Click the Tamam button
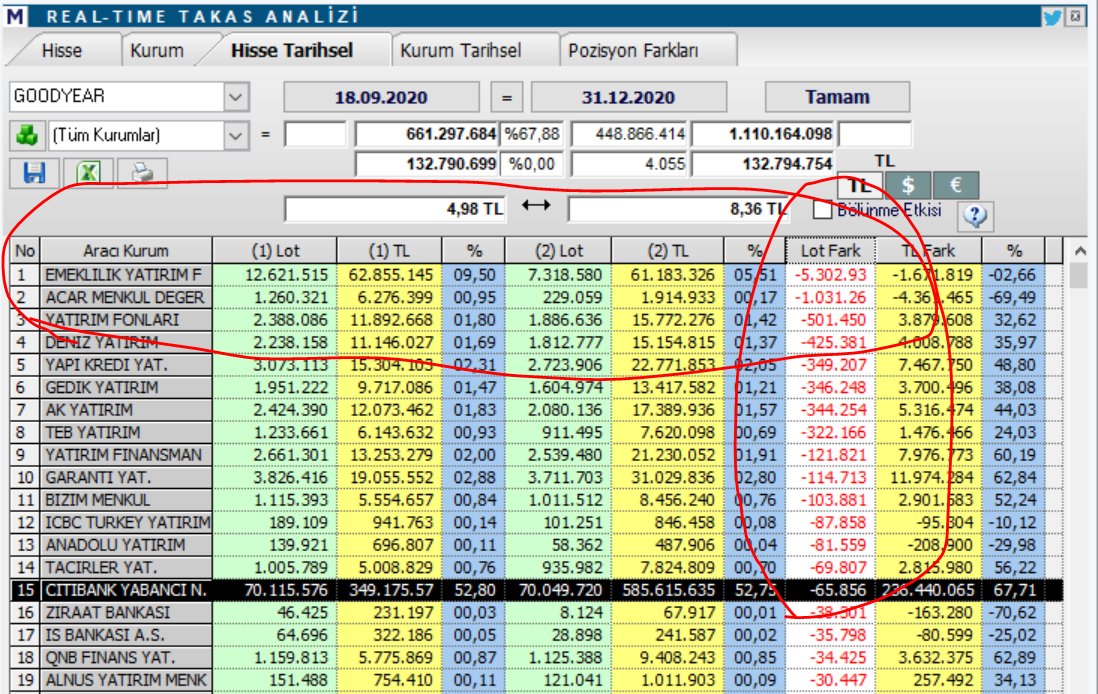 (837, 97)
